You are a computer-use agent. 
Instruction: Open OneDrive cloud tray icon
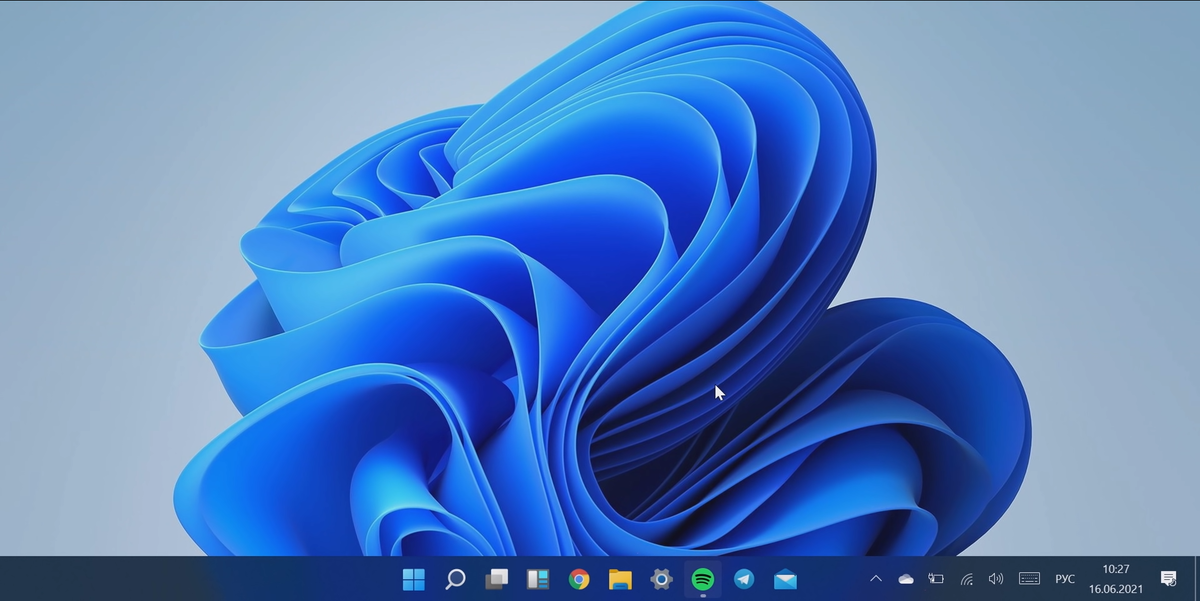[906, 579]
